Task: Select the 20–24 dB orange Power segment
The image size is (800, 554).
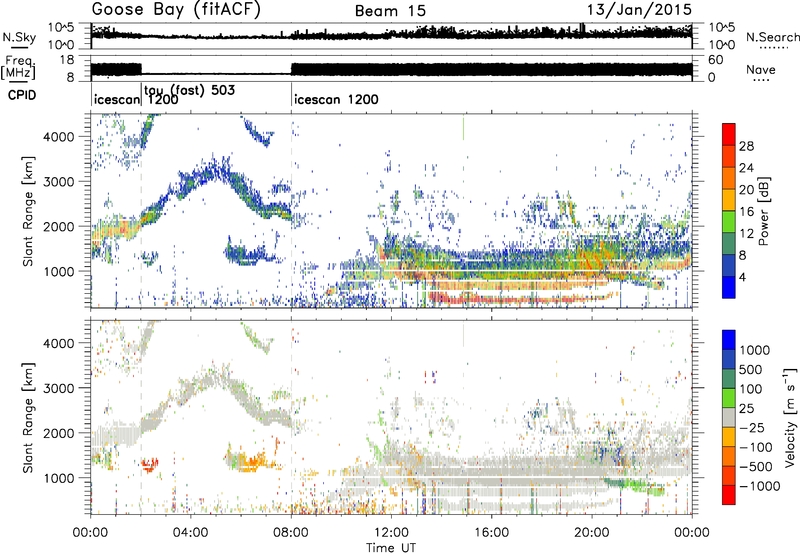Action: (x=729, y=178)
